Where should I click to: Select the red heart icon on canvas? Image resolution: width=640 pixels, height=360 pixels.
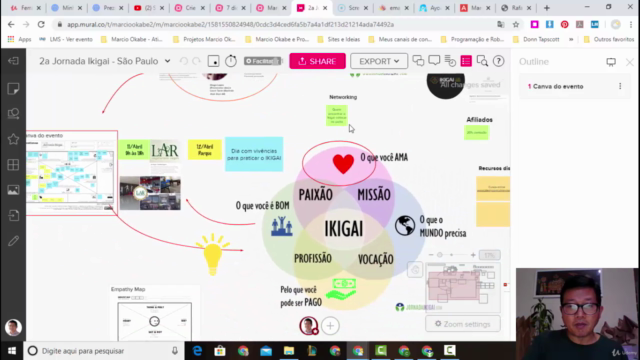tap(343, 164)
